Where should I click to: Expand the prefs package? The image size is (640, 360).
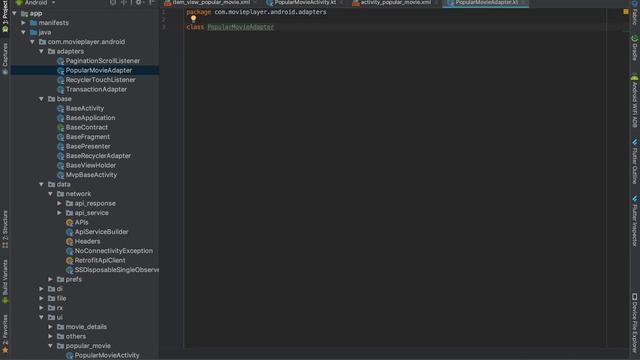pyautogui.click(x=51, y=279)
